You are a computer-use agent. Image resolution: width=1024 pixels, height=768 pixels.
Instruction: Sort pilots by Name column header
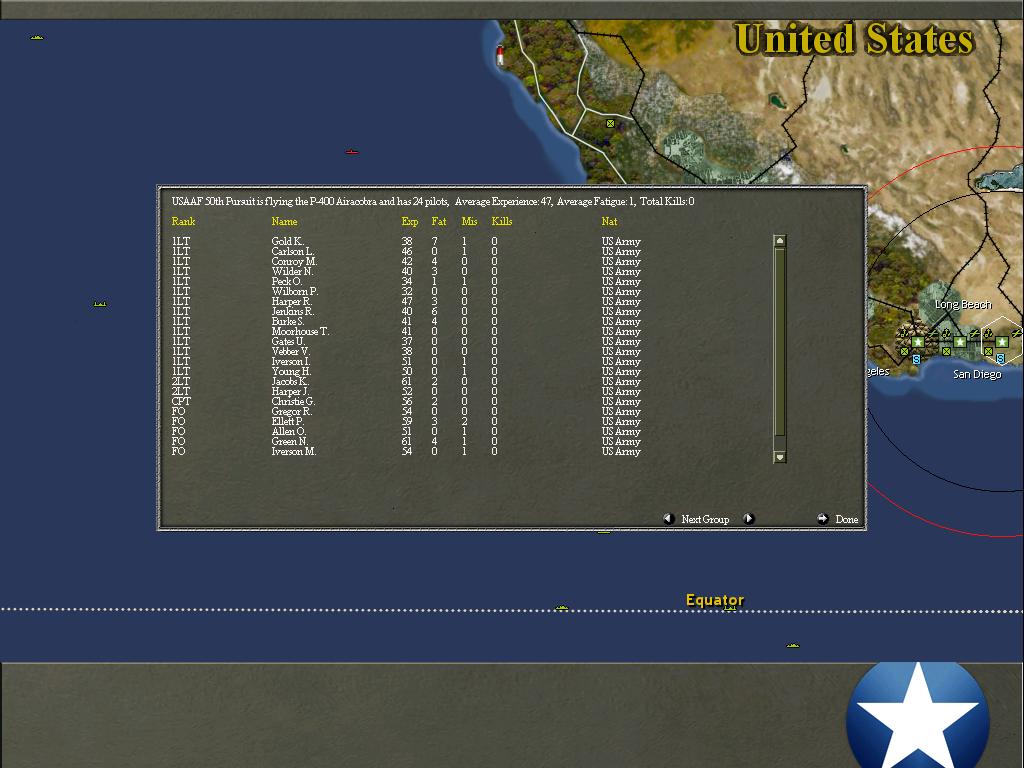284,221
